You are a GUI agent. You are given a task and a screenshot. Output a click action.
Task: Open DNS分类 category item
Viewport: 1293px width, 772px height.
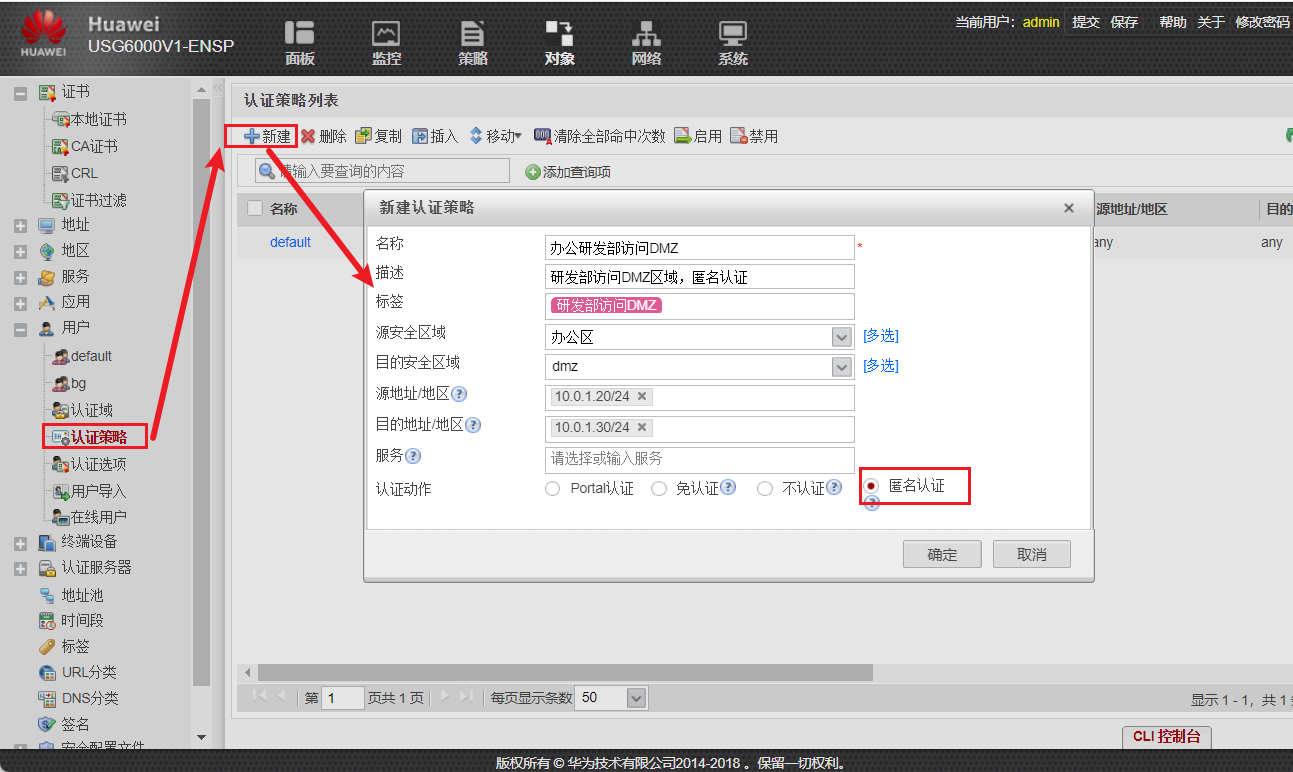[x=91, y=698]
